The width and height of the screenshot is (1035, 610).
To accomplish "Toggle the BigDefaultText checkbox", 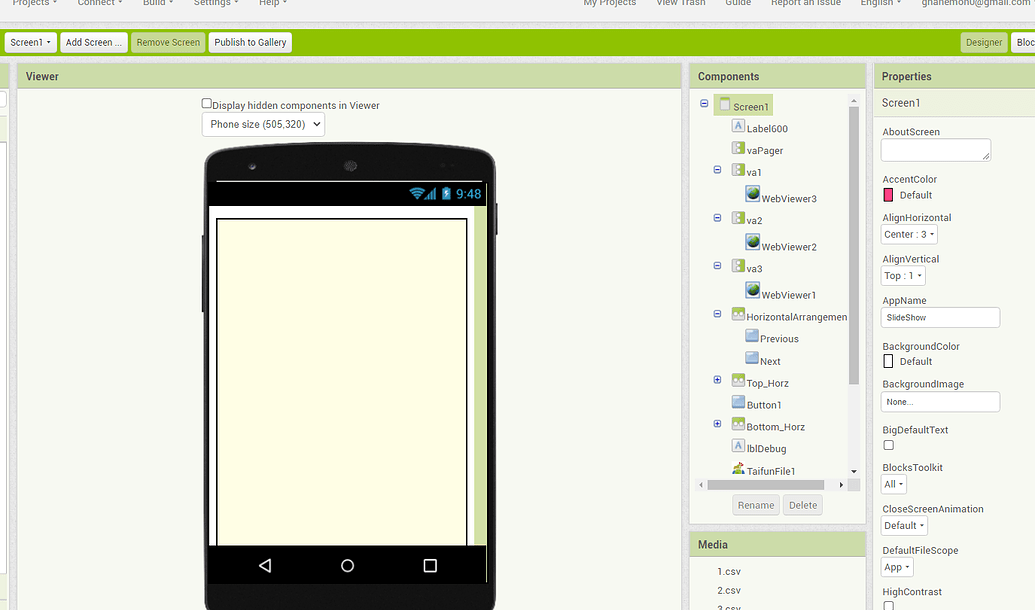I will pyautogui.click(x=888, y=445).
